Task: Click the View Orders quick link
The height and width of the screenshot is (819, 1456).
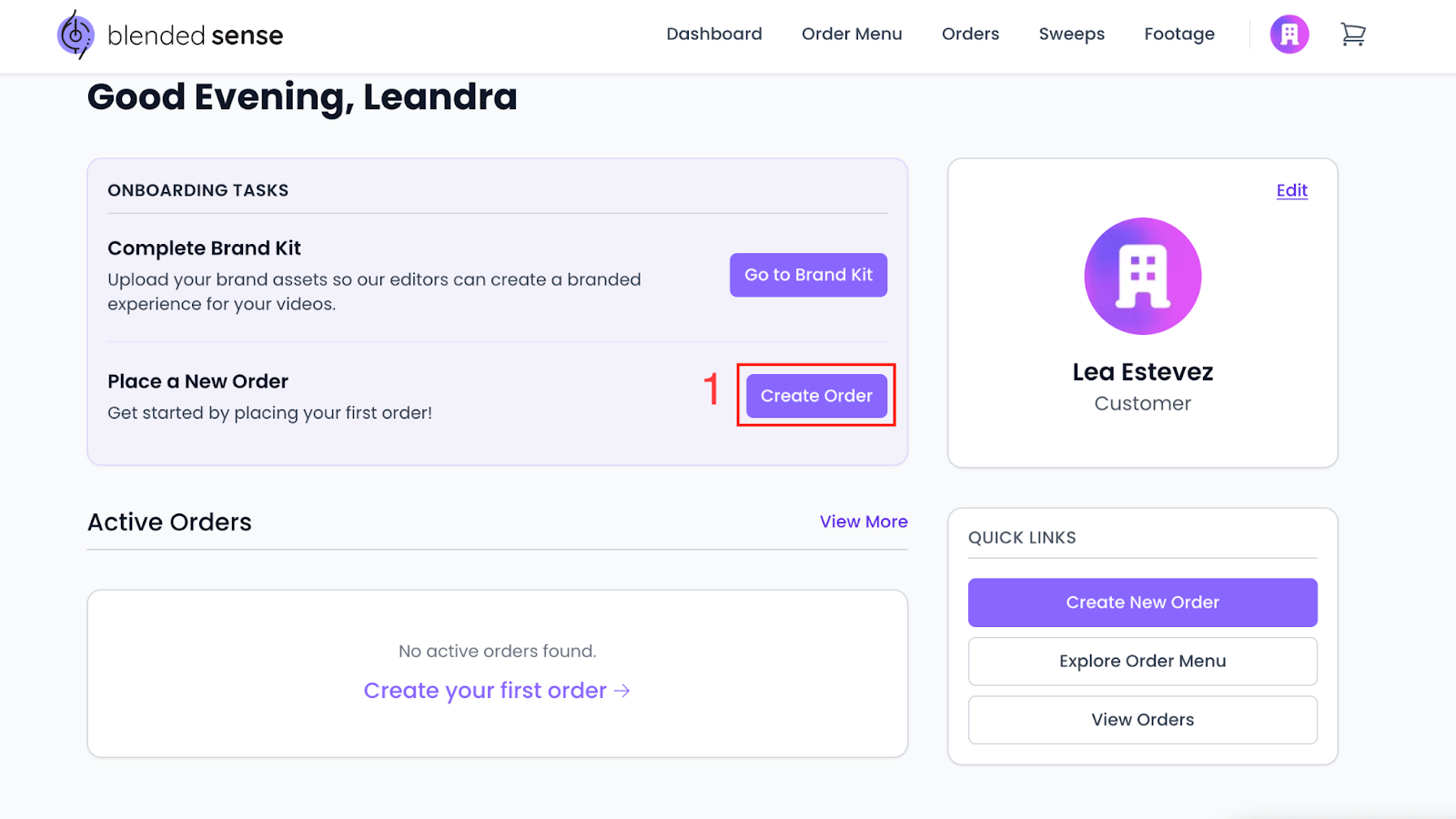Action: pos(1142,720)
